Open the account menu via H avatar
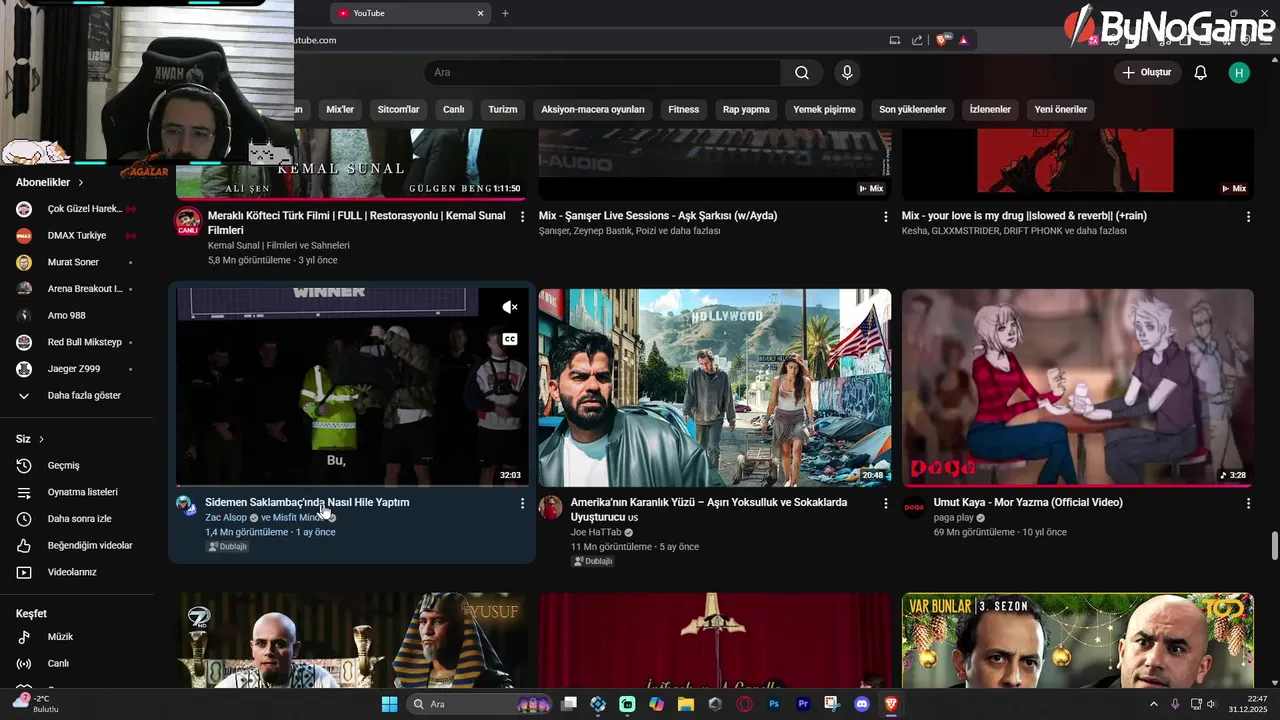1280x720 pixels. pos(1239,72)
